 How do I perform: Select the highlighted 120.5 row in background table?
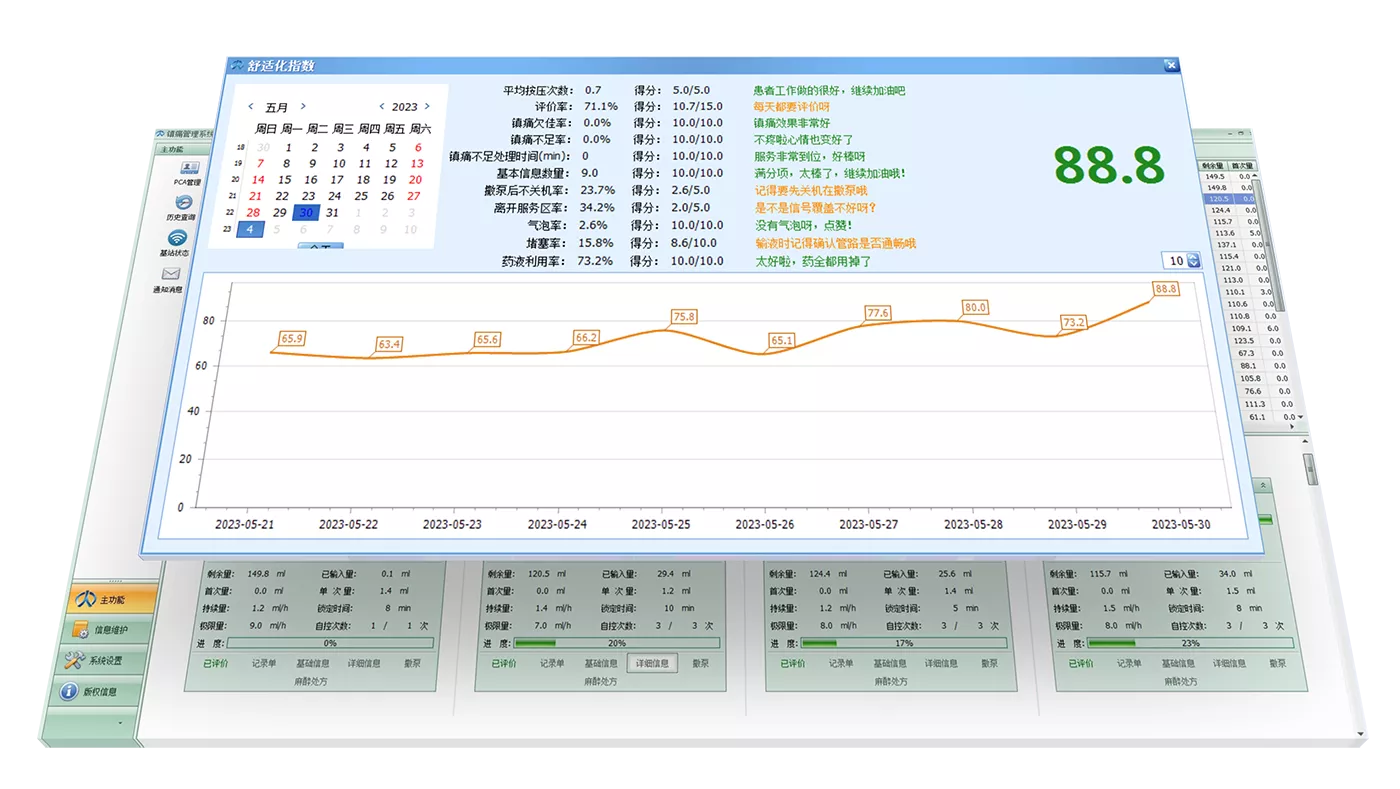1229,199
